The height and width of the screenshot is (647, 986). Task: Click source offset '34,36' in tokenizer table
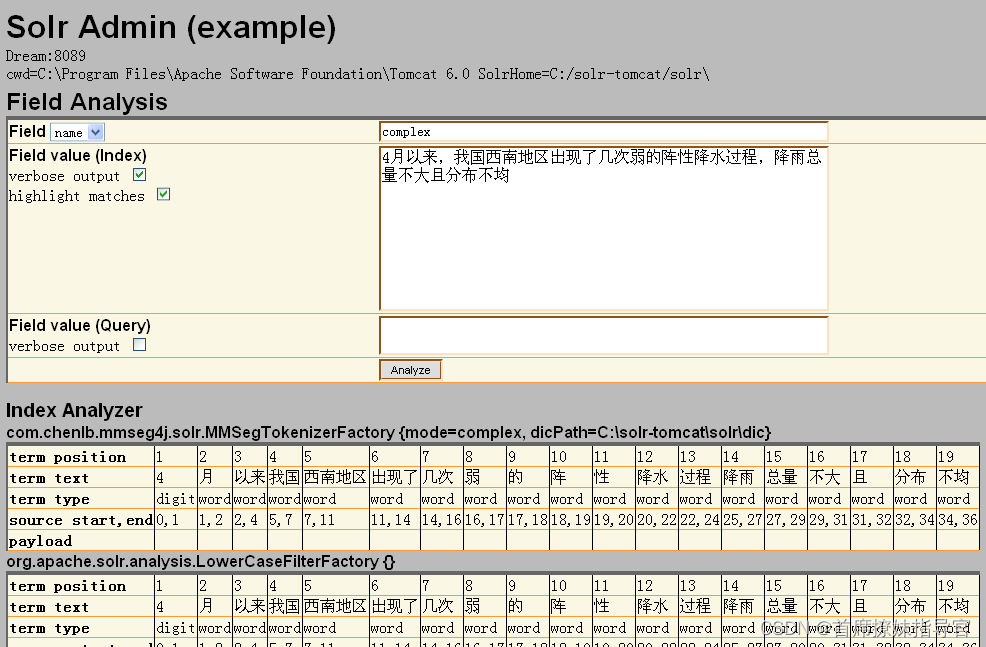pos(958,520)
